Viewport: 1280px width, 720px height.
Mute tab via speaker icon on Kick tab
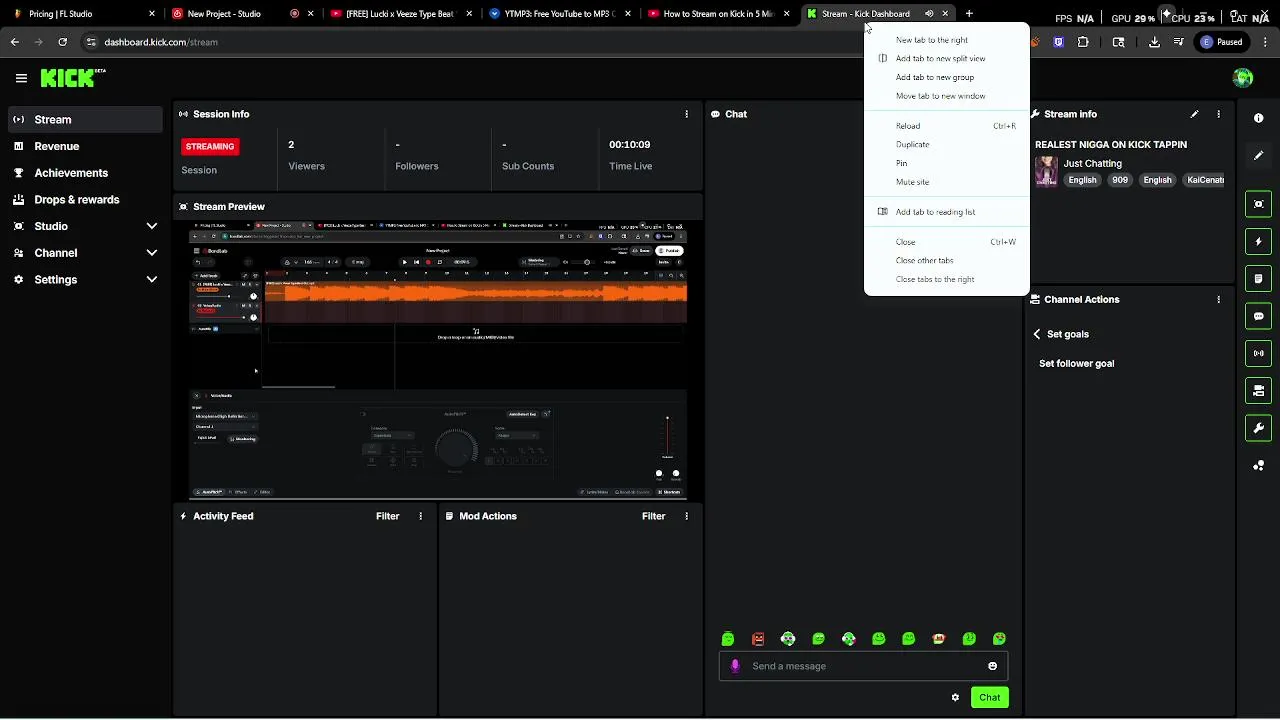[x=929, y=14]
